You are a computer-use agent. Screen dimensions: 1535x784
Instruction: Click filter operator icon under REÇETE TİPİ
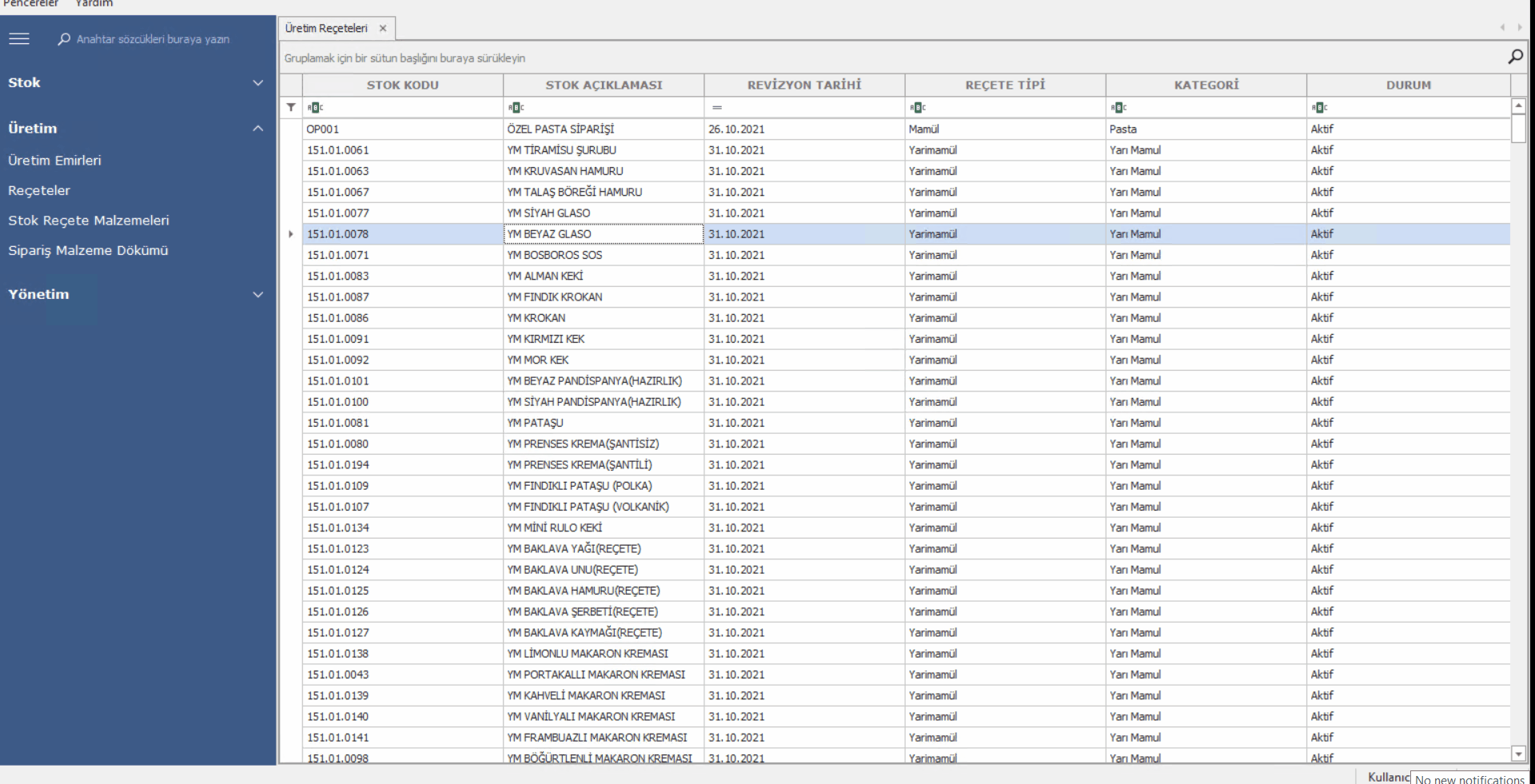[x=918, y=107]
